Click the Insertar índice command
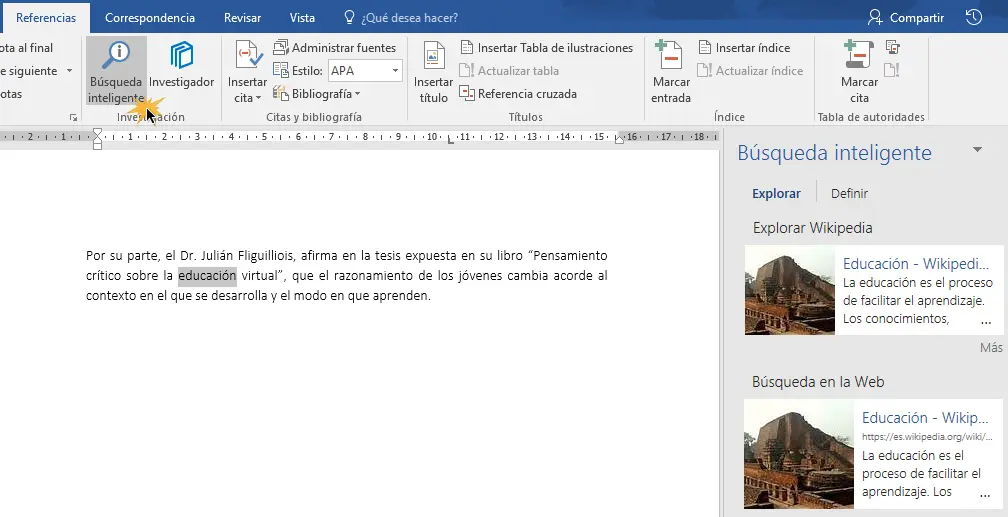Viewport: 1008px width, 517px height. pyautogui.click(x=744, y=48)
